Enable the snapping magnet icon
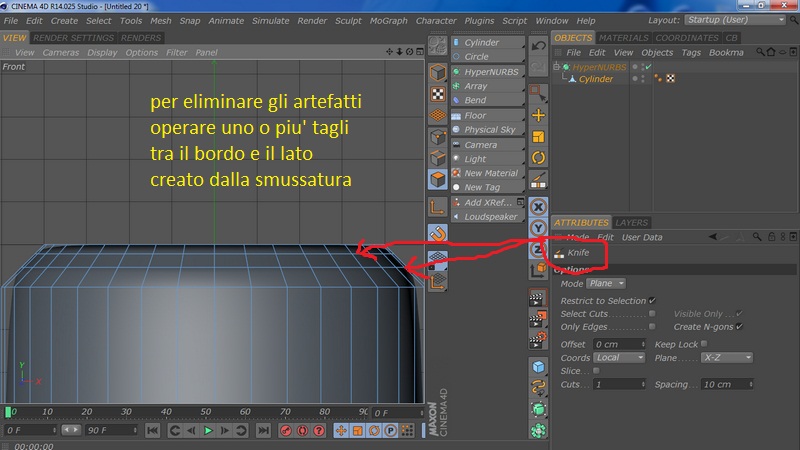The image size is (800, 450). [x=438, y=234]
